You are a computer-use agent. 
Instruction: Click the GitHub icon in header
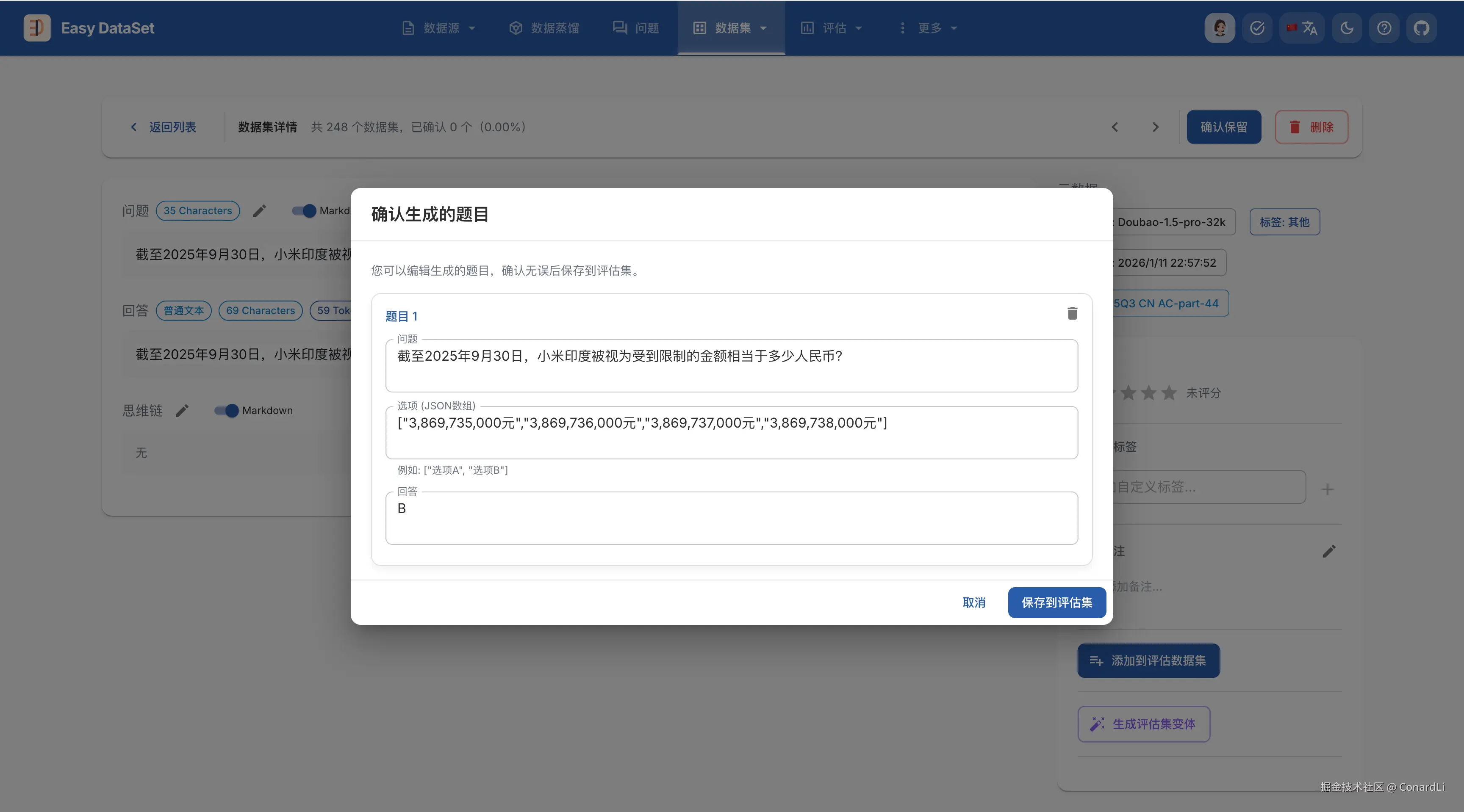[1421, 28]
